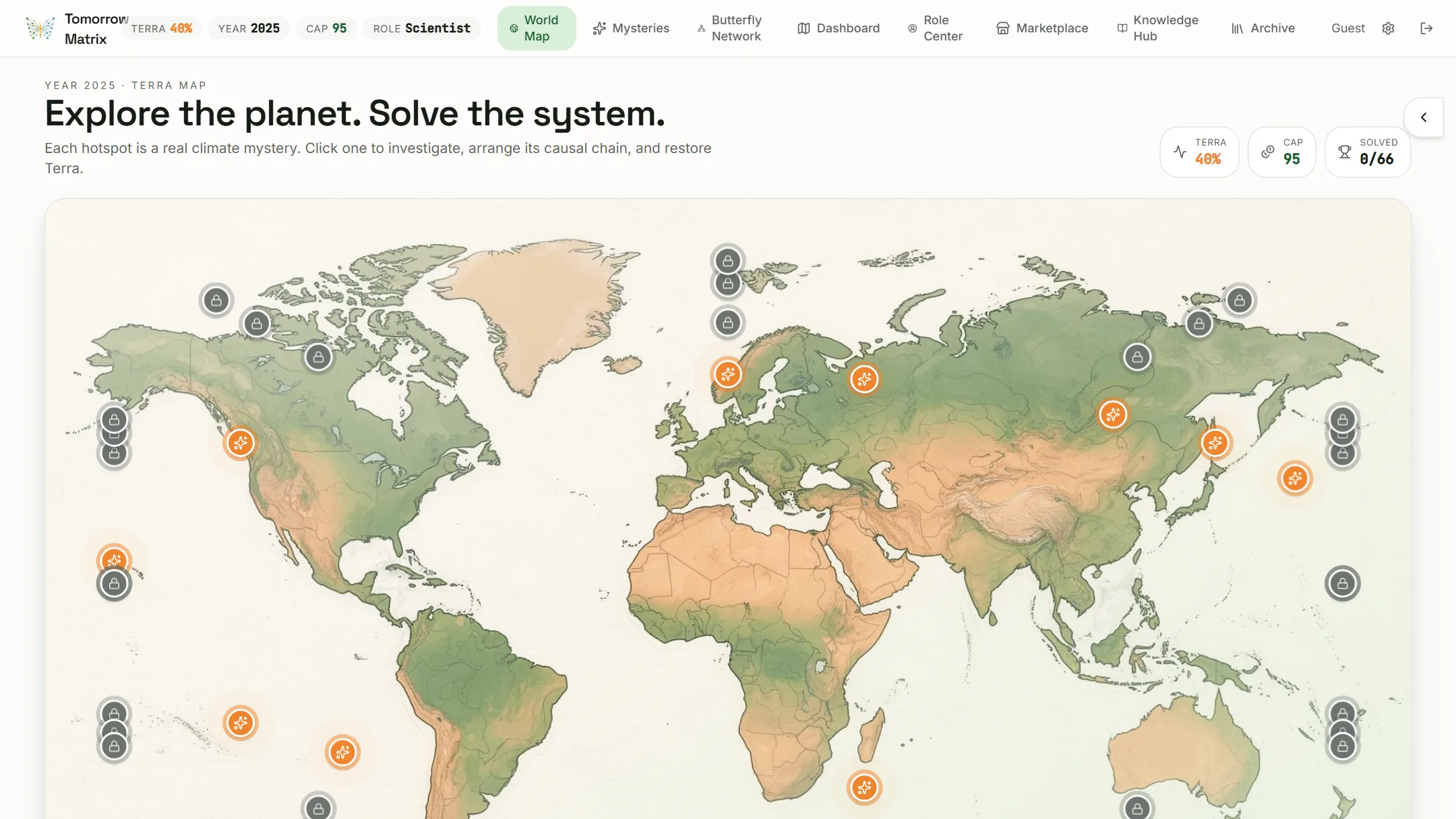Open the orange hotspot on Scandinavia
Screen dimensions: 1456x819
pos(728,374)
